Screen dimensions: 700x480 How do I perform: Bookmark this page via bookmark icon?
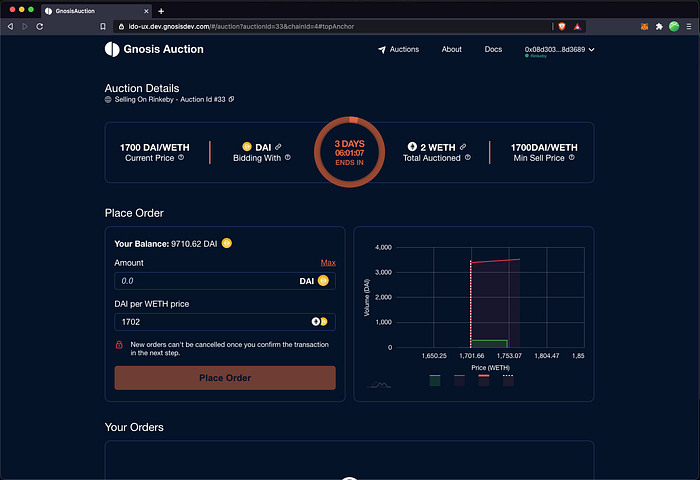coord(103,27)
